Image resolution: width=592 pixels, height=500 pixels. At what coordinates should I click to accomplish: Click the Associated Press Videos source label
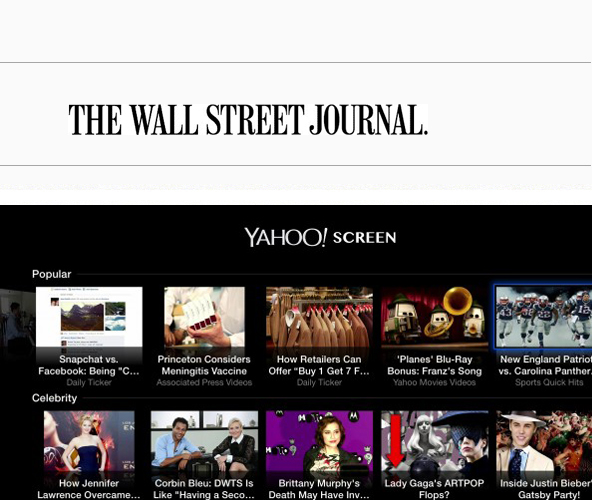tap(204, 383)
